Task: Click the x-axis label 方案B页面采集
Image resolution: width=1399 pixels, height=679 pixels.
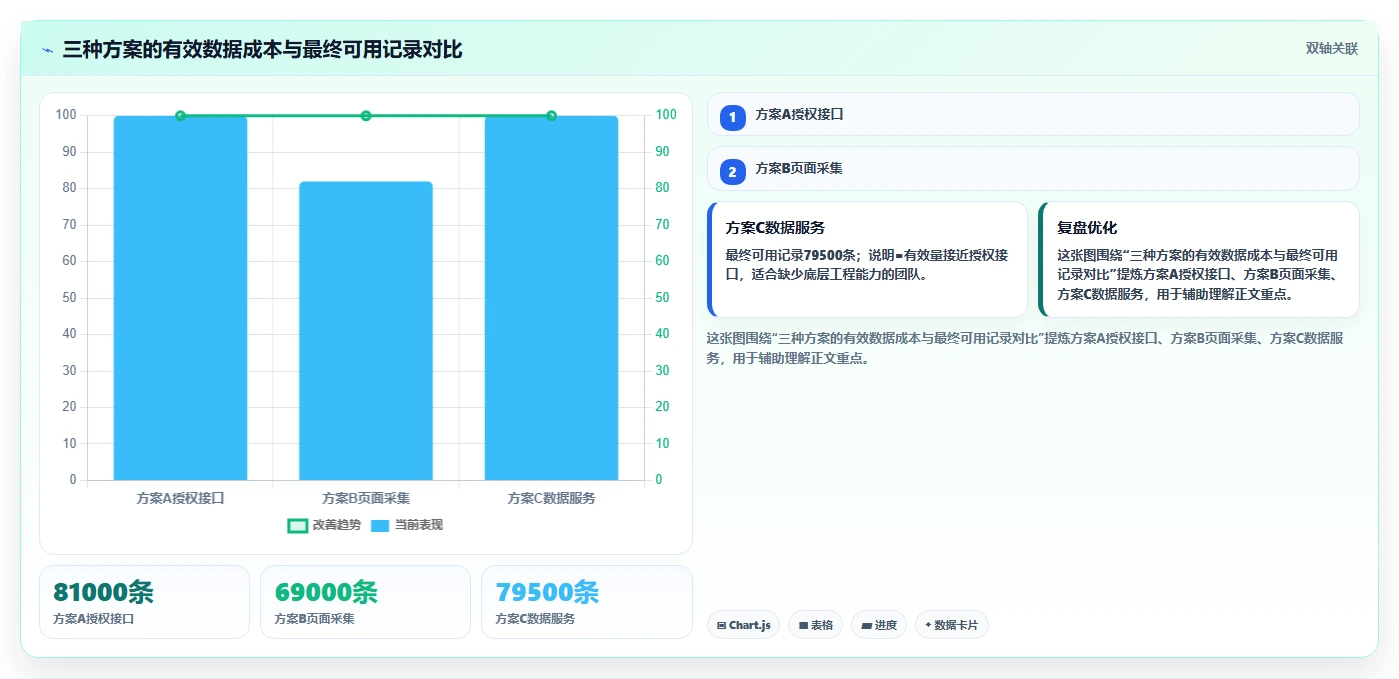Action: 366,498
